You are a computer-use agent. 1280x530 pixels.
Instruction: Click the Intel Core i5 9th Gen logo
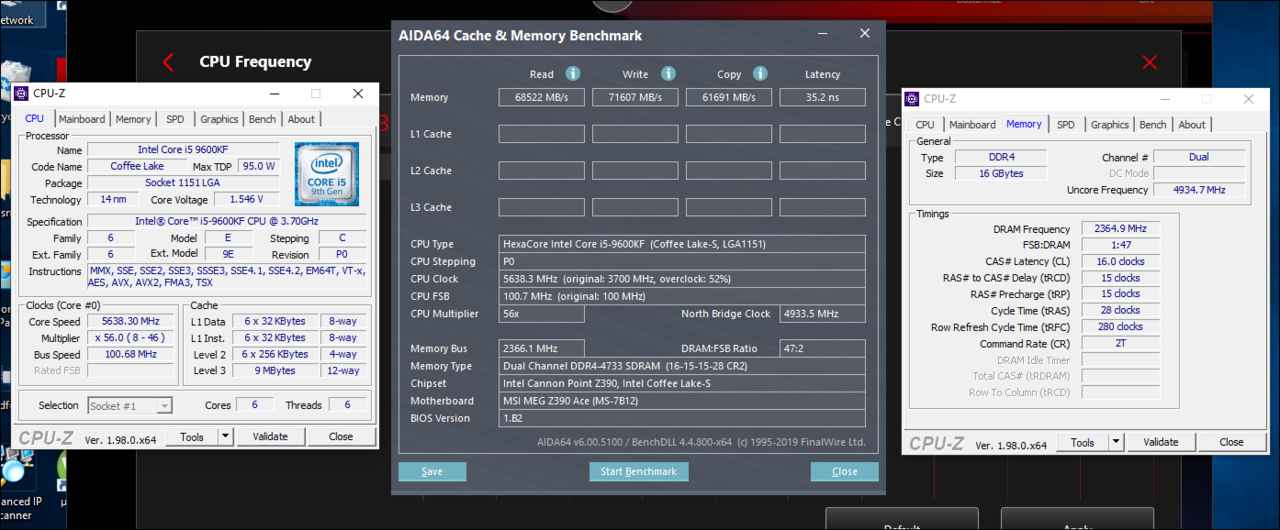point(327,174)
